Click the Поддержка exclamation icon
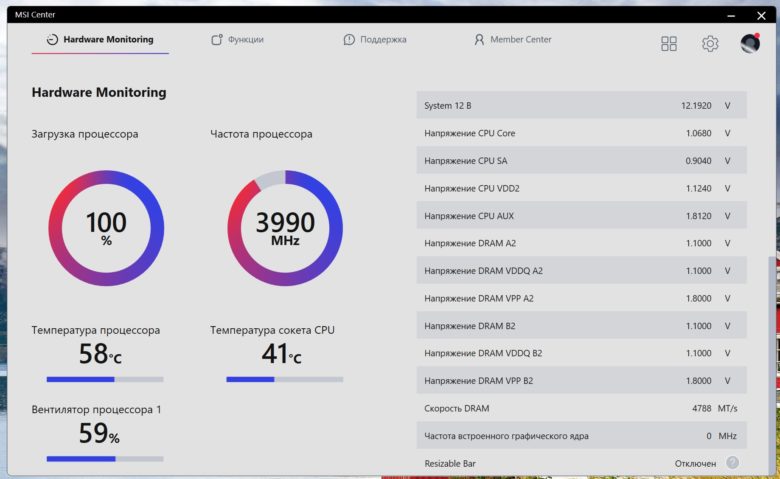780x479 pixels. tap(349, 39)
